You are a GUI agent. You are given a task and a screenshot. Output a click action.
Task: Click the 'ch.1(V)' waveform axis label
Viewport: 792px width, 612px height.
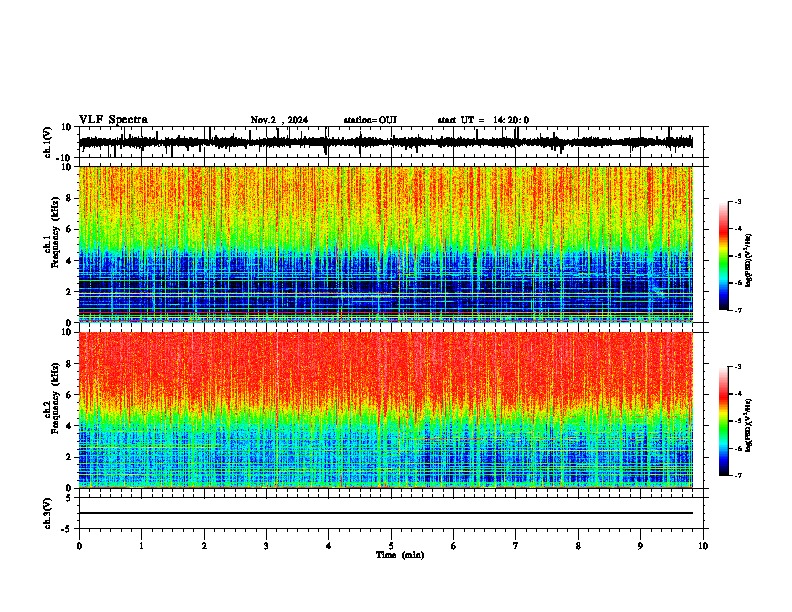coord(48,142)
